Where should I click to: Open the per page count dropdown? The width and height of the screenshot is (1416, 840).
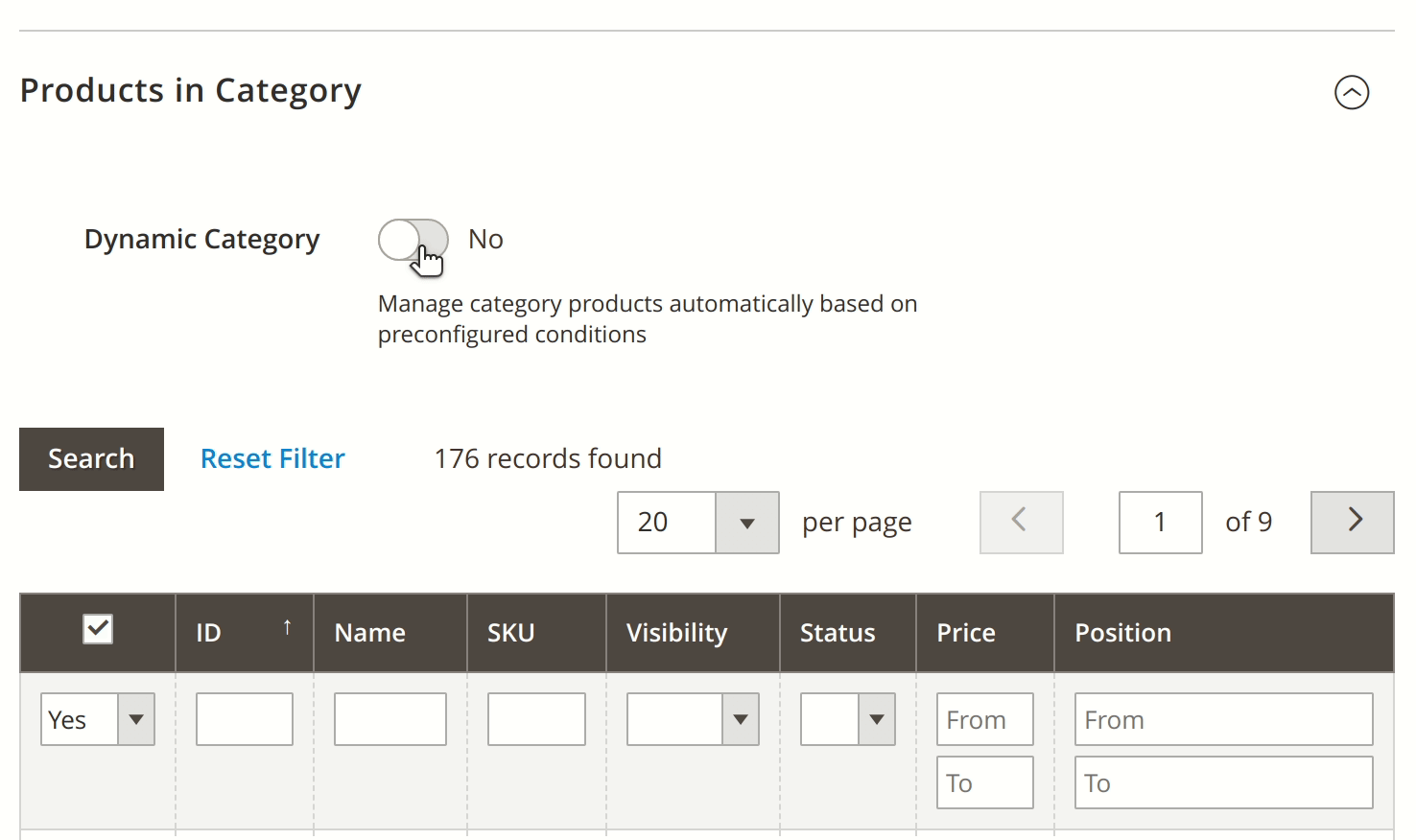click(698, 523)
